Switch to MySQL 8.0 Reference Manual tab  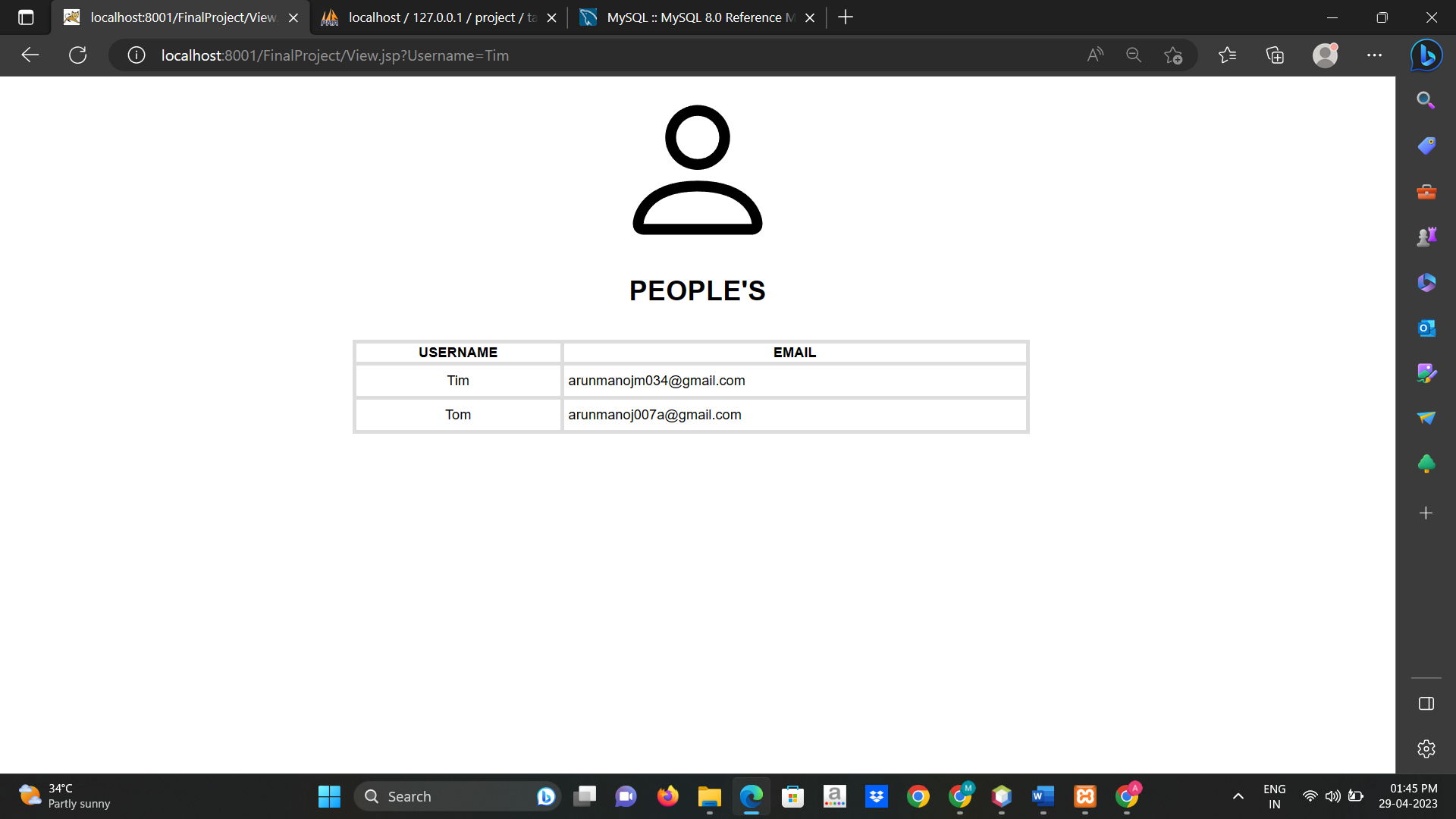[698, 17]
